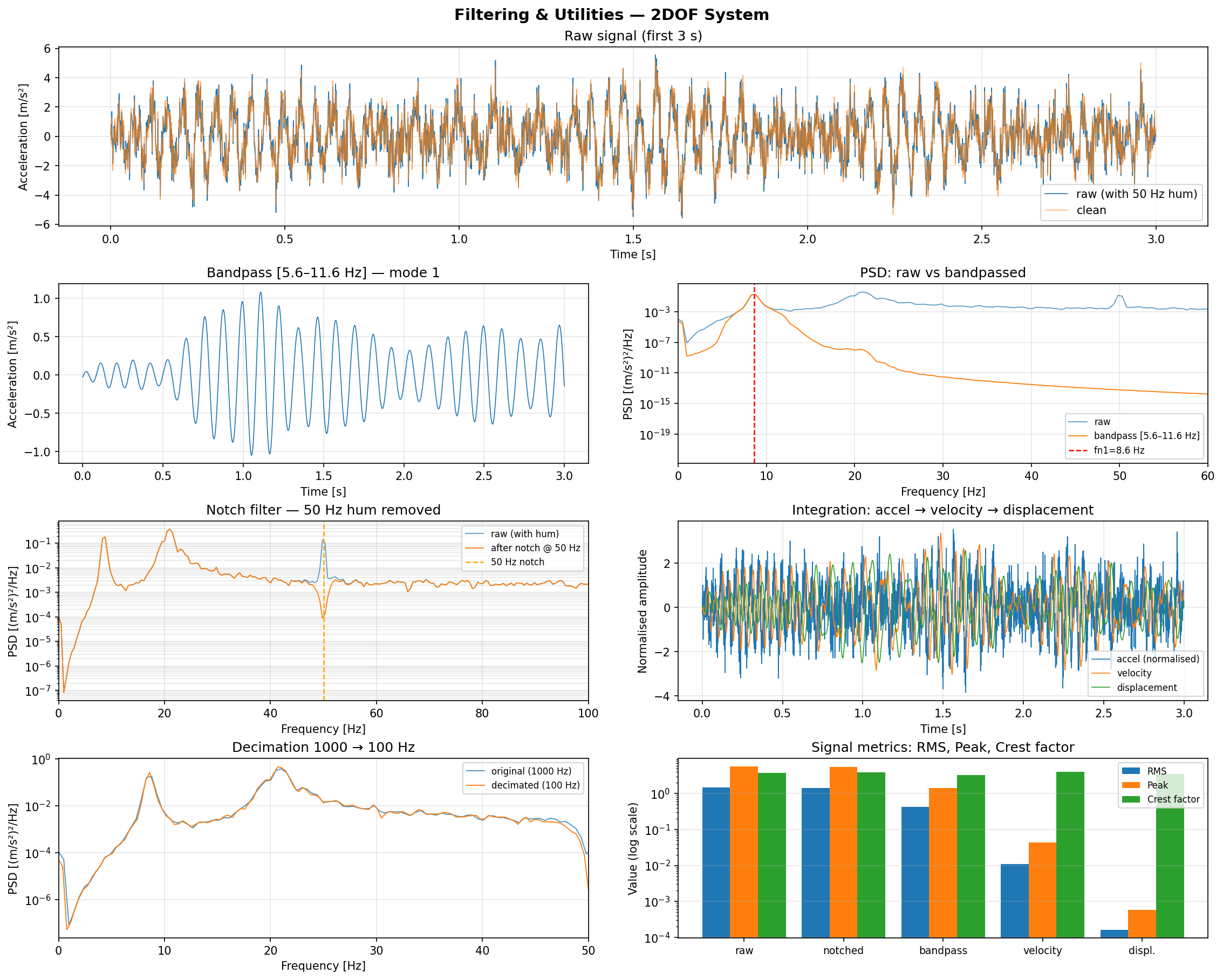Click the 'notched' x-axis label in the metrics chart
Viewport: 1223px width, 980px height.
tap(843, 950)
